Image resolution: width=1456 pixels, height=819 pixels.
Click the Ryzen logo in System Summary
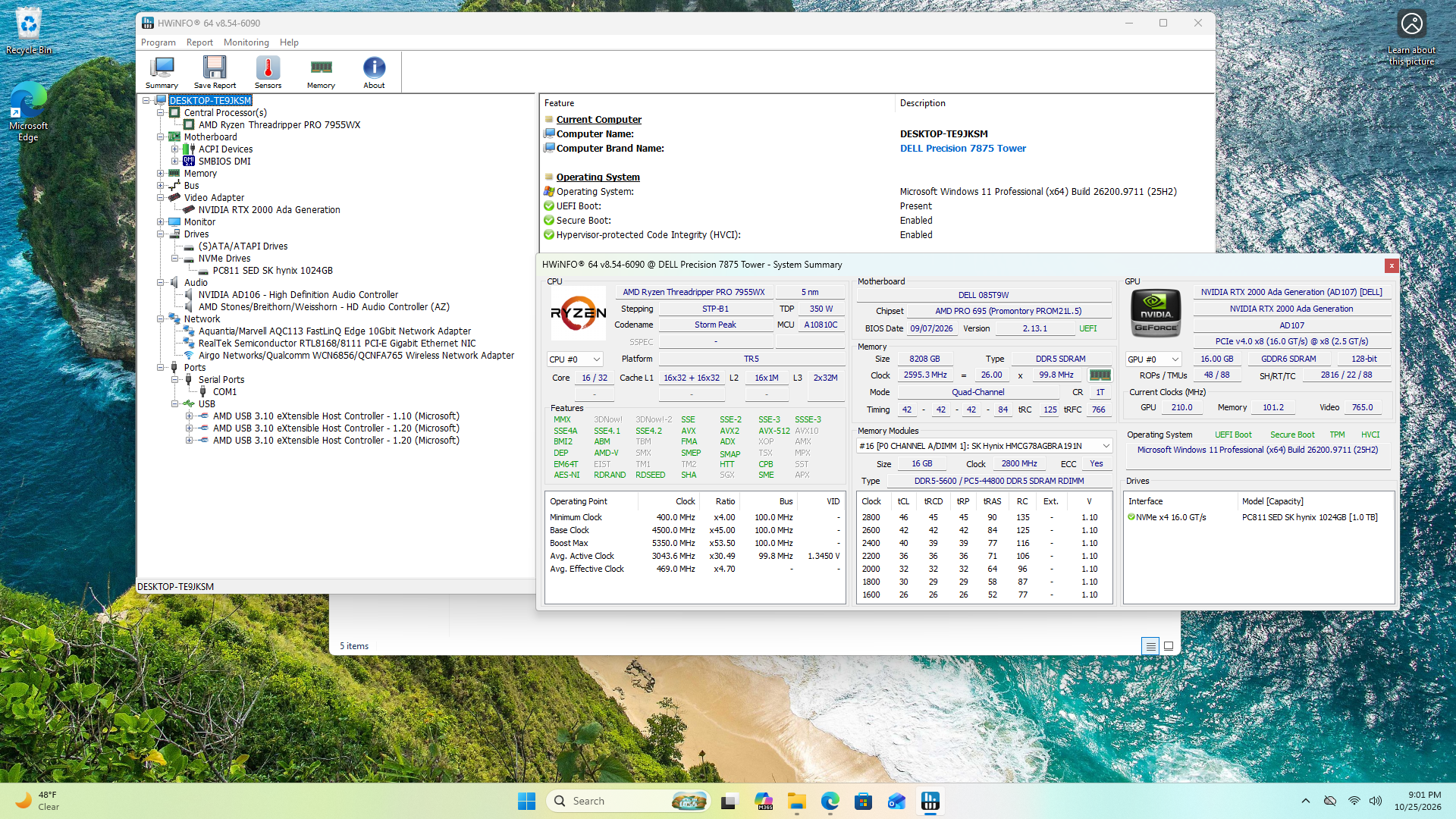point(578,313)
